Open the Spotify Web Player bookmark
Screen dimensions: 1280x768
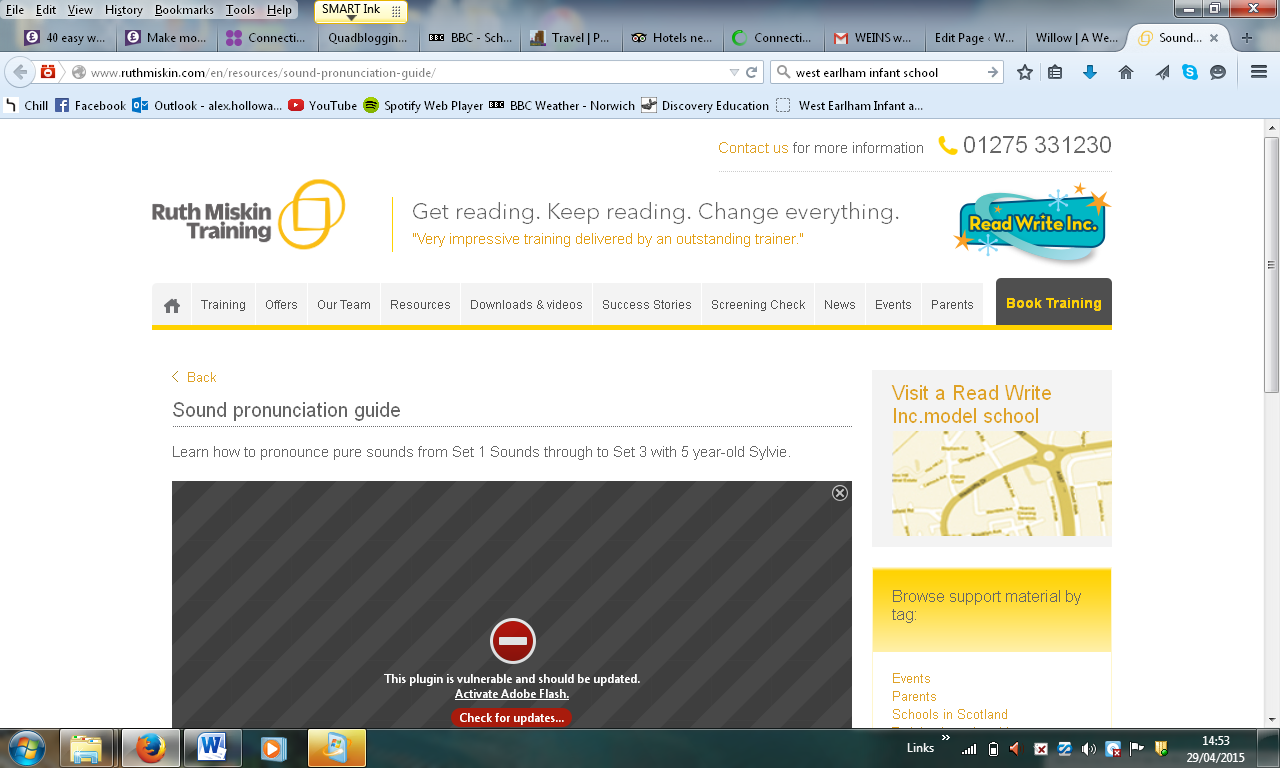tap(423, 105)
